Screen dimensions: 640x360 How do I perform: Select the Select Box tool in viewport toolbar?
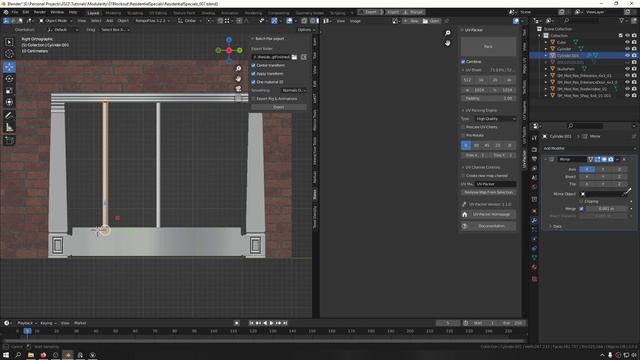point(9,42)
